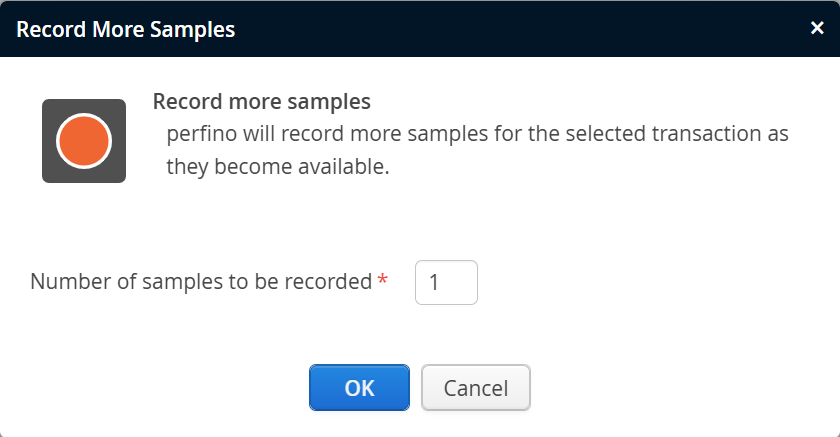Viewport: 840px width, 437px height.
Task: Click the "they become available." description line
Action: coord(277,167)
